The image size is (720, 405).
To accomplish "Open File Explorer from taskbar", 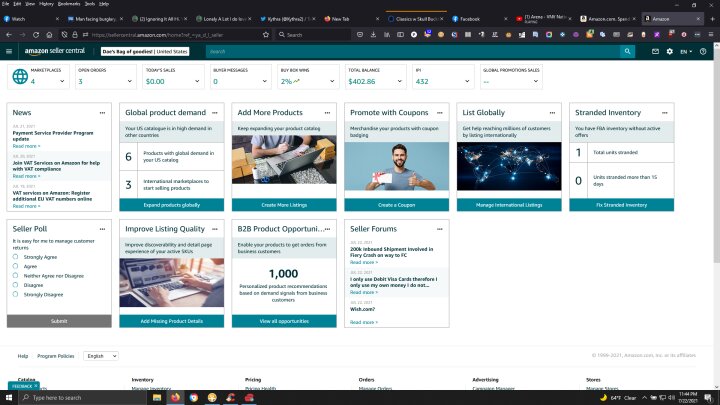I will pos(157,398).
